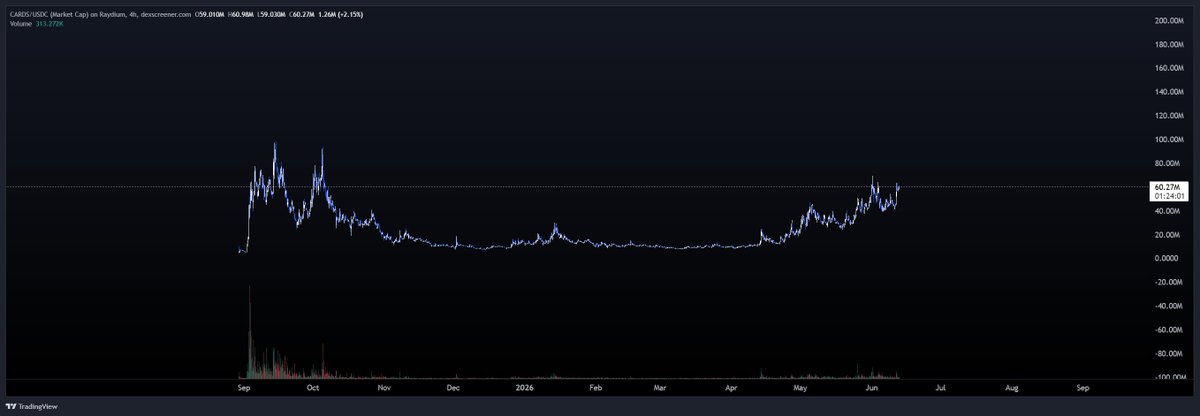1200x416 pixels.
Task: Click the volume value 313.272K
Action: tap(49, 23)
